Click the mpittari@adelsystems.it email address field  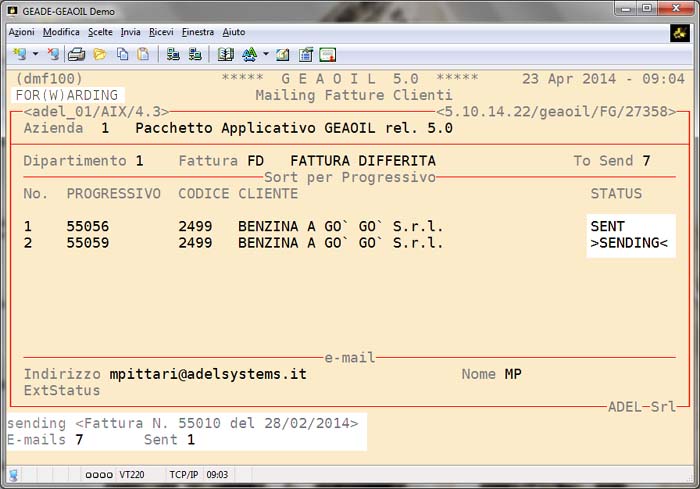click(207, 374)
